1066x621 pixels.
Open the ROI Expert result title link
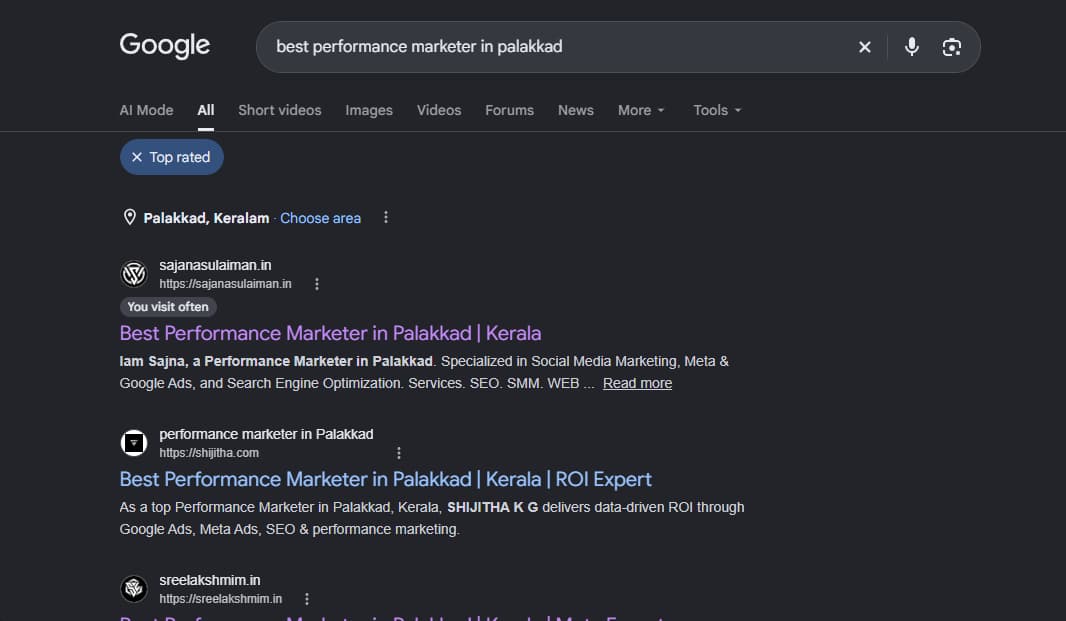pos(385,480)
